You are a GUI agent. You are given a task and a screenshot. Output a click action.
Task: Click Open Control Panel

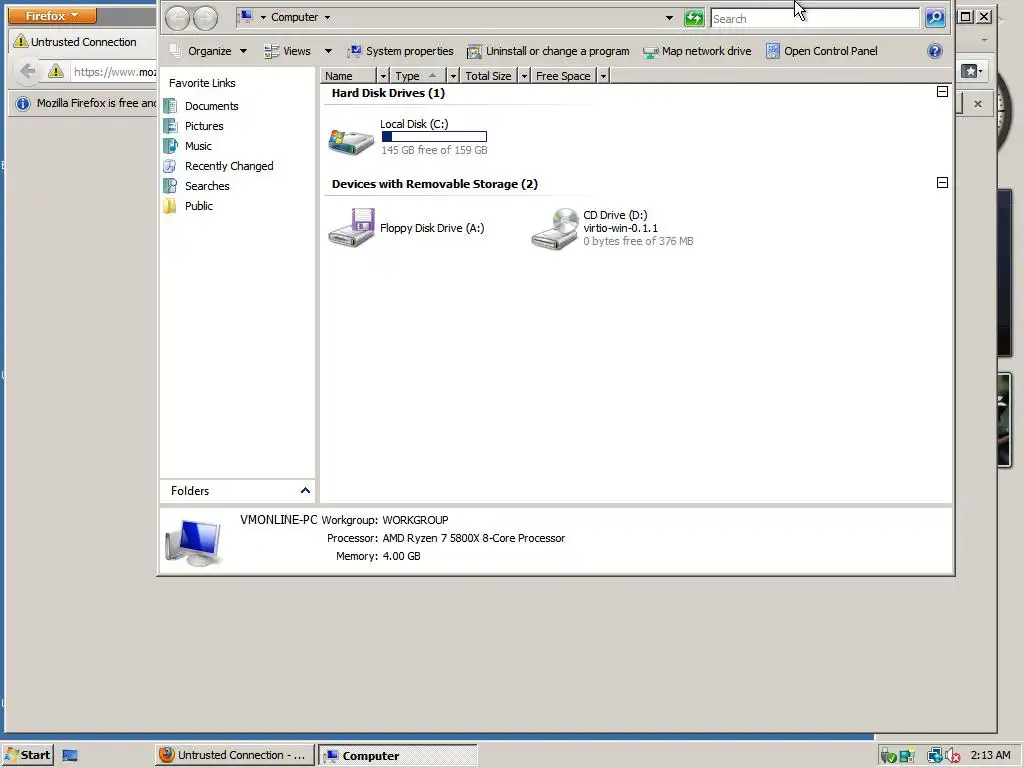(x=822, y=51)
